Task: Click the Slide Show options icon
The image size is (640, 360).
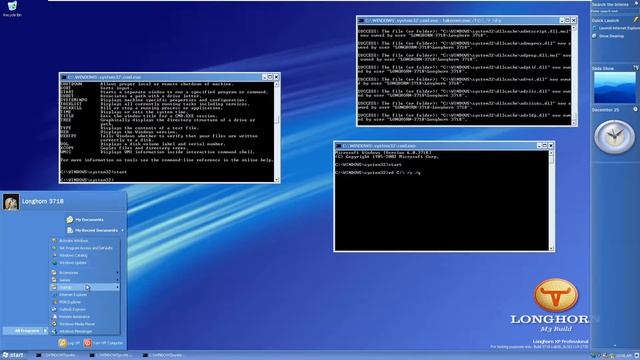Action: pyautogui.click(x=636, y=68)
